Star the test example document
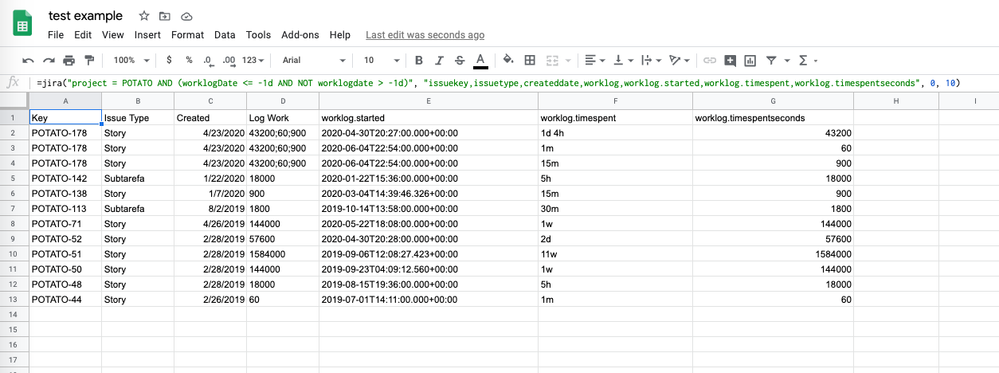 [x=145, y=16]
